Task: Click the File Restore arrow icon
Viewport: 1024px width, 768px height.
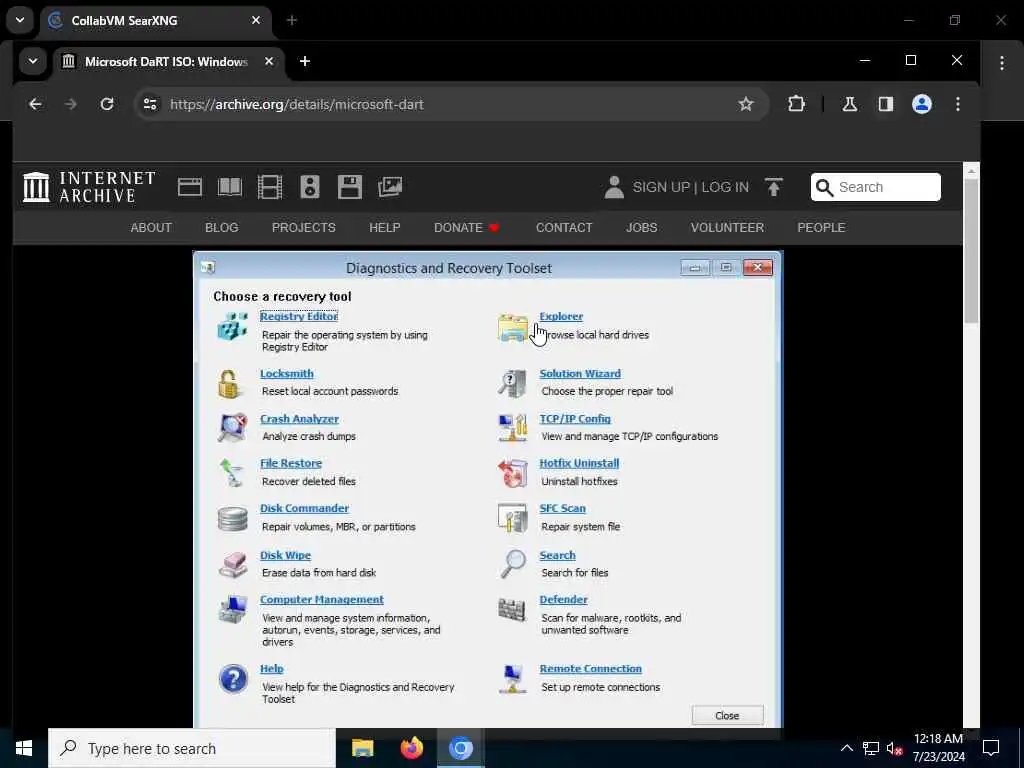Action: [231, 472]
